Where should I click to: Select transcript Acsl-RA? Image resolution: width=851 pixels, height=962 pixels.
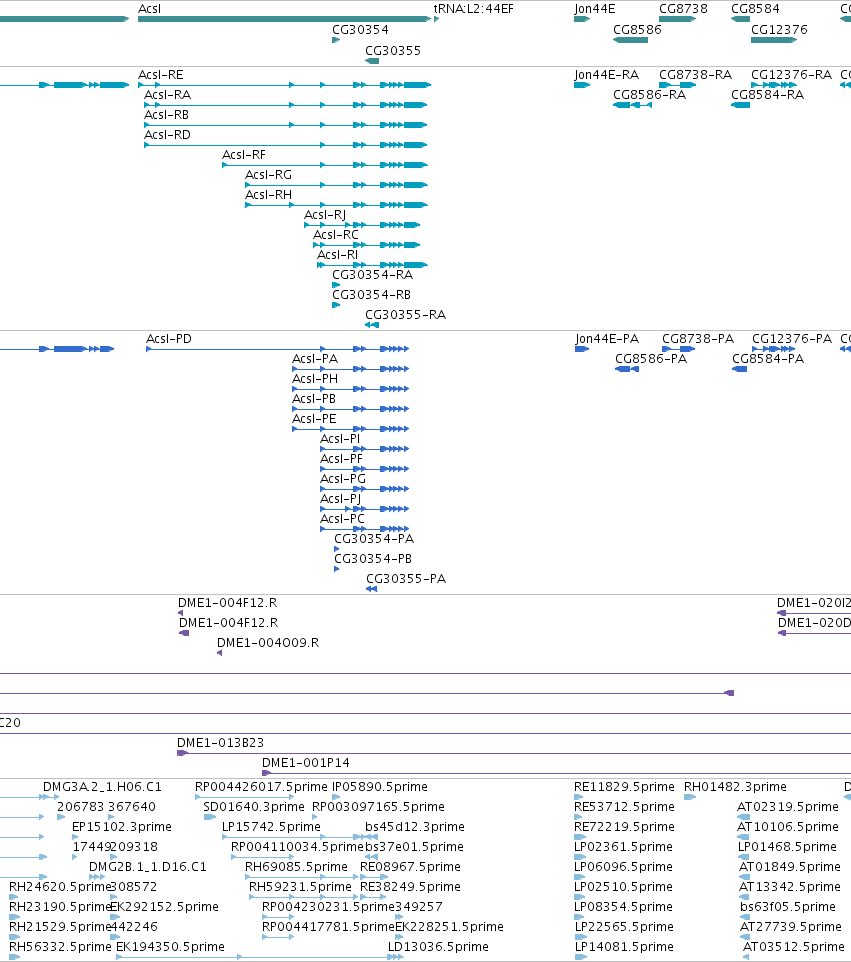pos(168,94)
